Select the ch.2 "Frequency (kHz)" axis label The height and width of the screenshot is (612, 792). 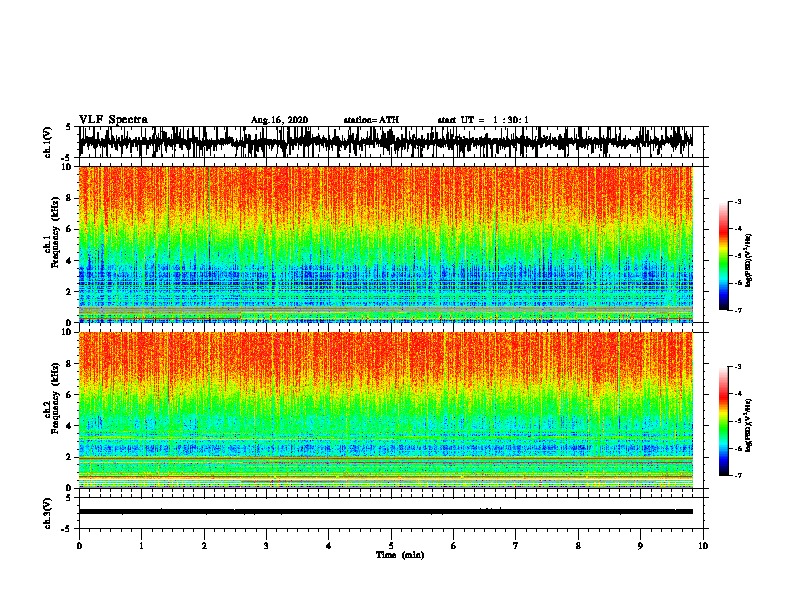[x=55, y=398]
